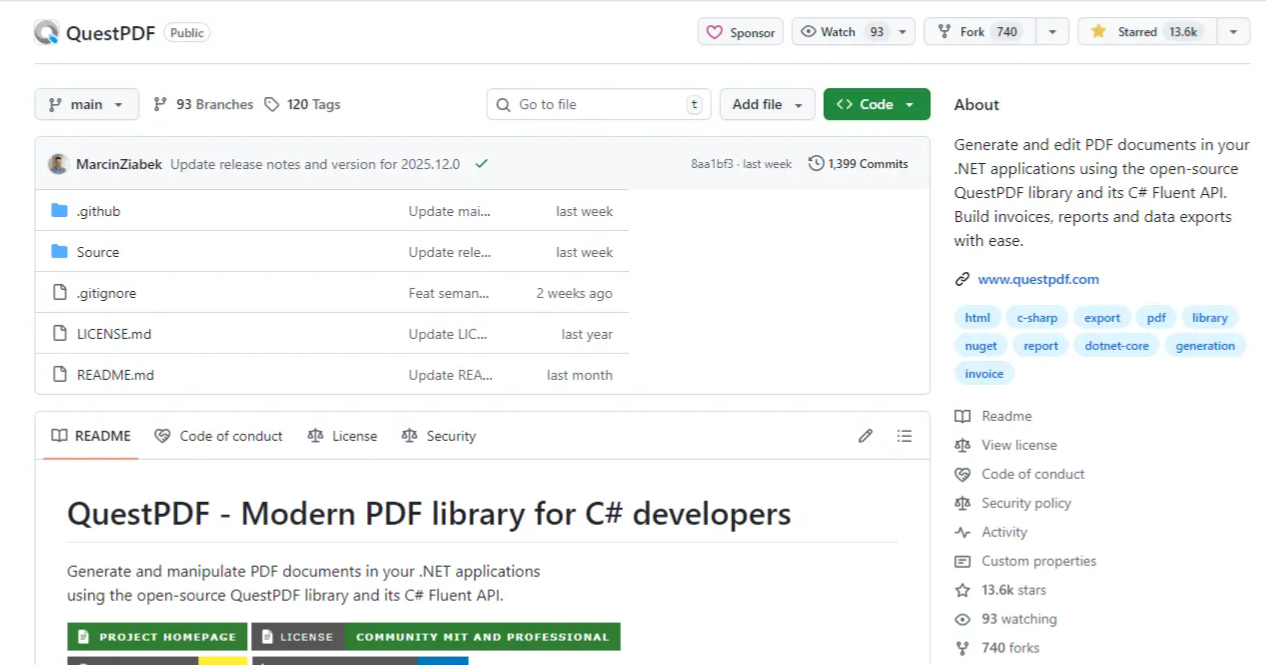This screenshot has width=1266, height=665.
Task: Click MarcinZiabek's avatar thumbnail
Action: [59, 164]
